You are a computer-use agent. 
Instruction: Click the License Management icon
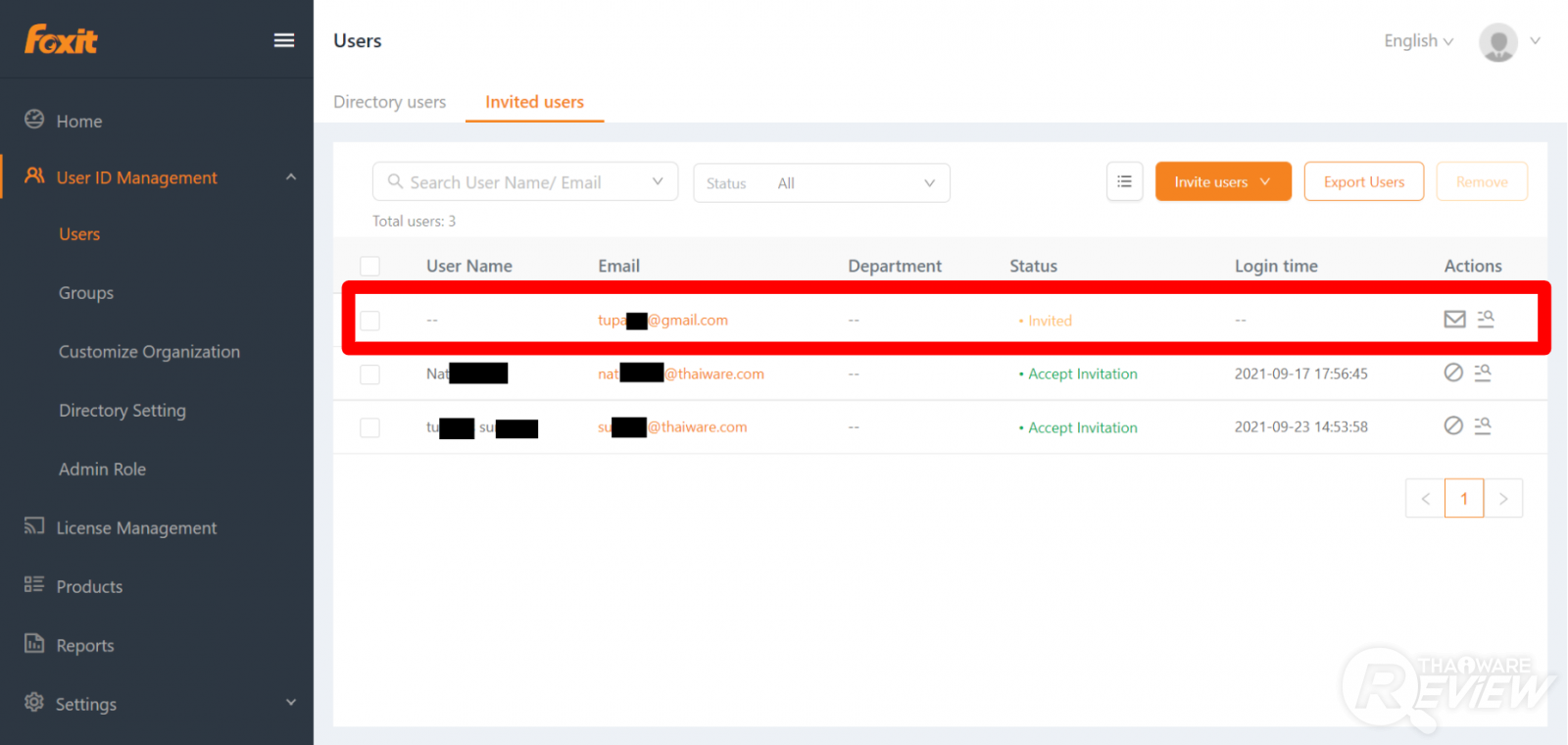pos(34,526)
